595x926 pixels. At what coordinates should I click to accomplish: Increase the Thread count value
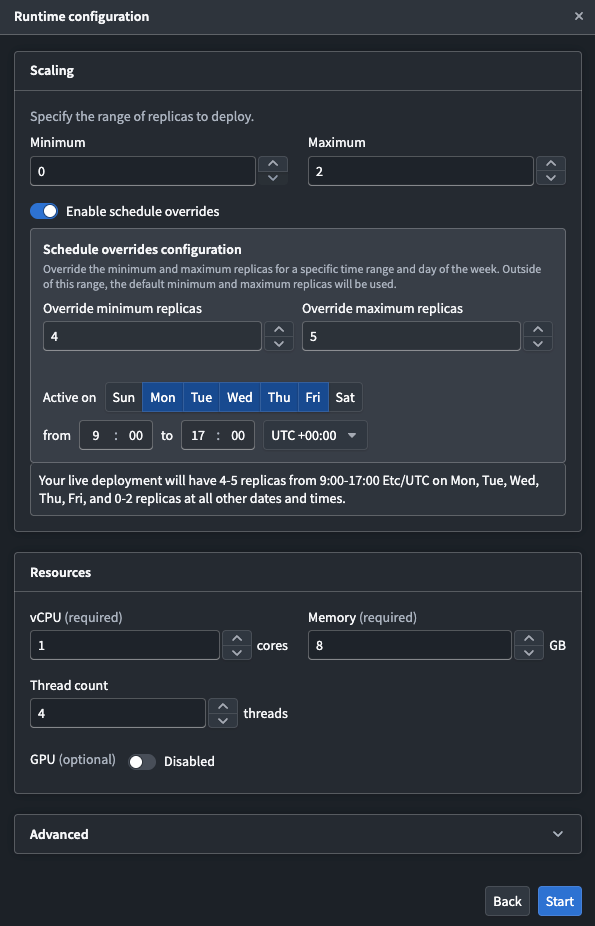[x=223, y=706]
